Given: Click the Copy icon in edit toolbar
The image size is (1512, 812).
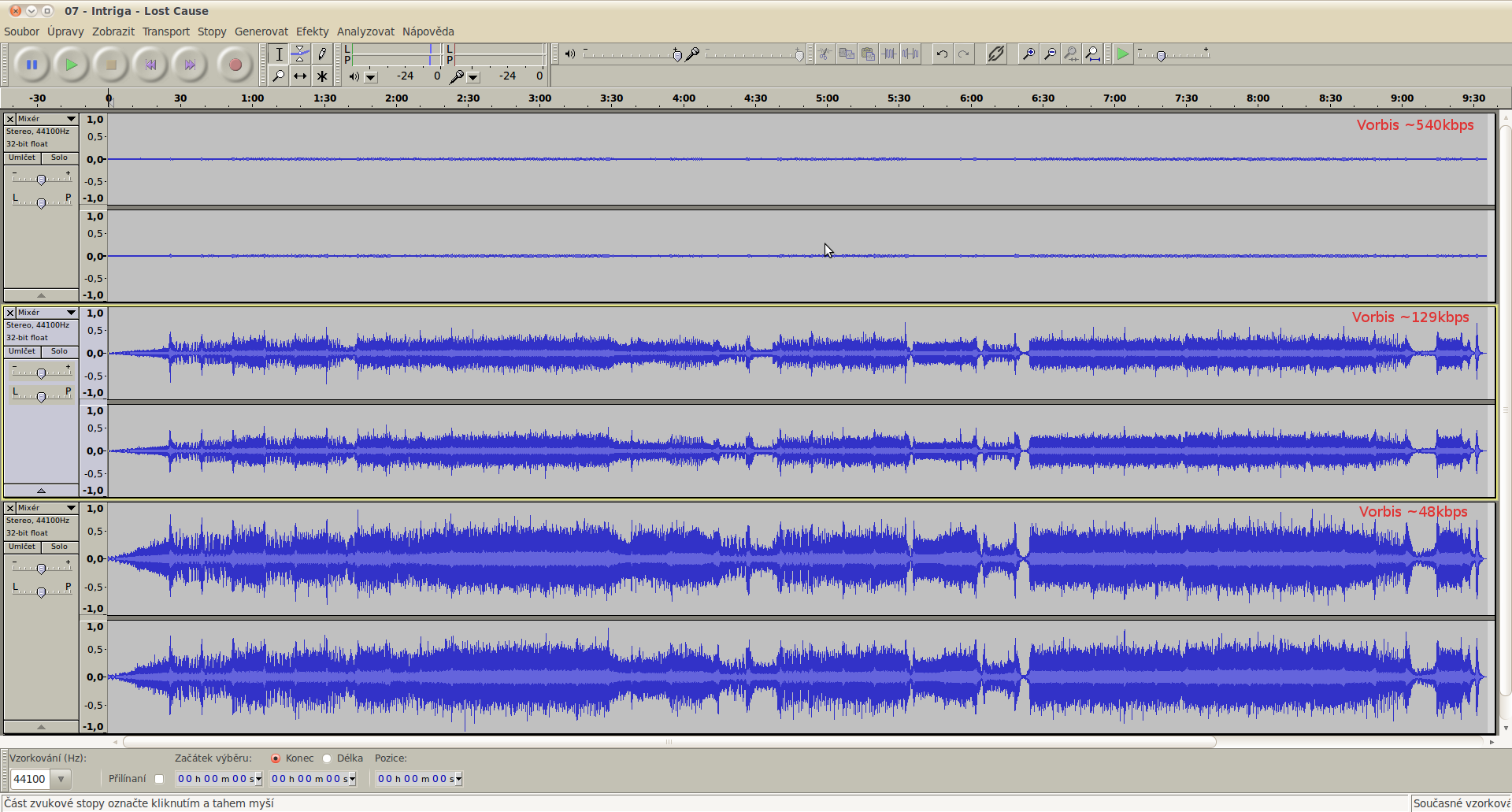Looking at the screenshot, I should (847, 54).
